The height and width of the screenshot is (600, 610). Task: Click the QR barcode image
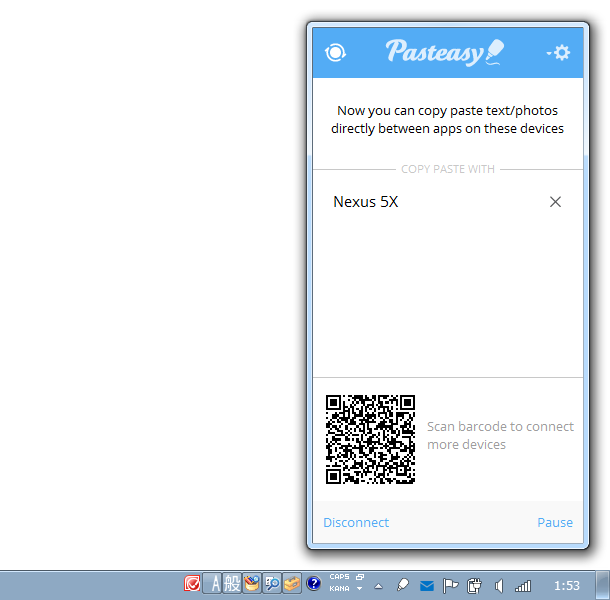click(x=370, y=439)
